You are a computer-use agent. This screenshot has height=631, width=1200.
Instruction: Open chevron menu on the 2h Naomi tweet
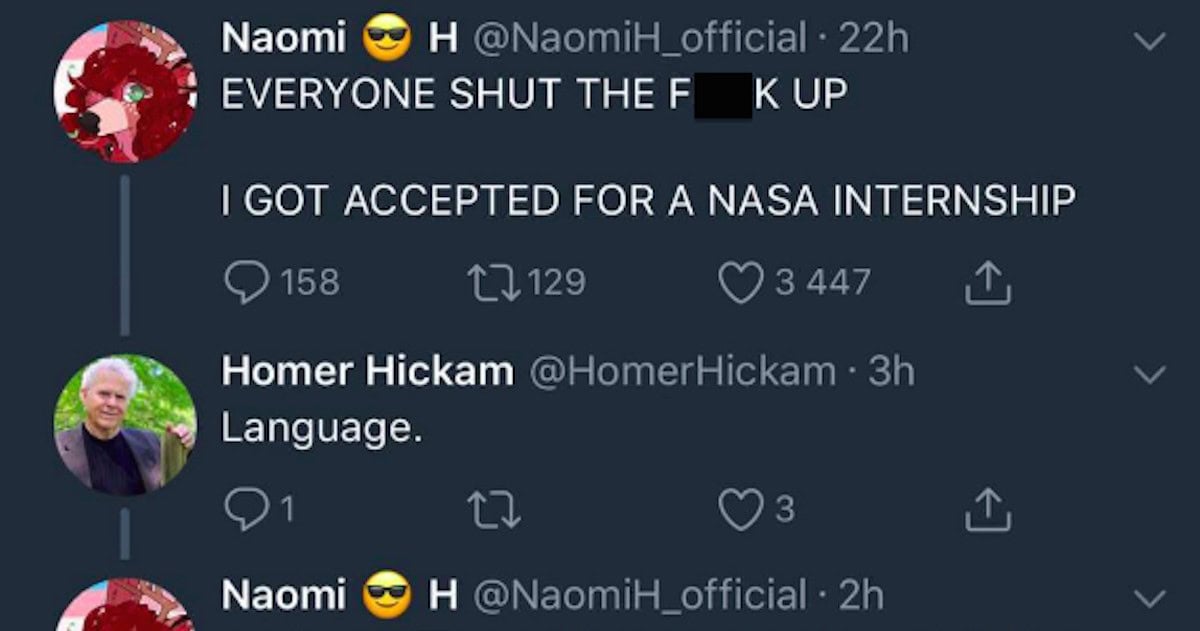click(x=1152, y=597)
